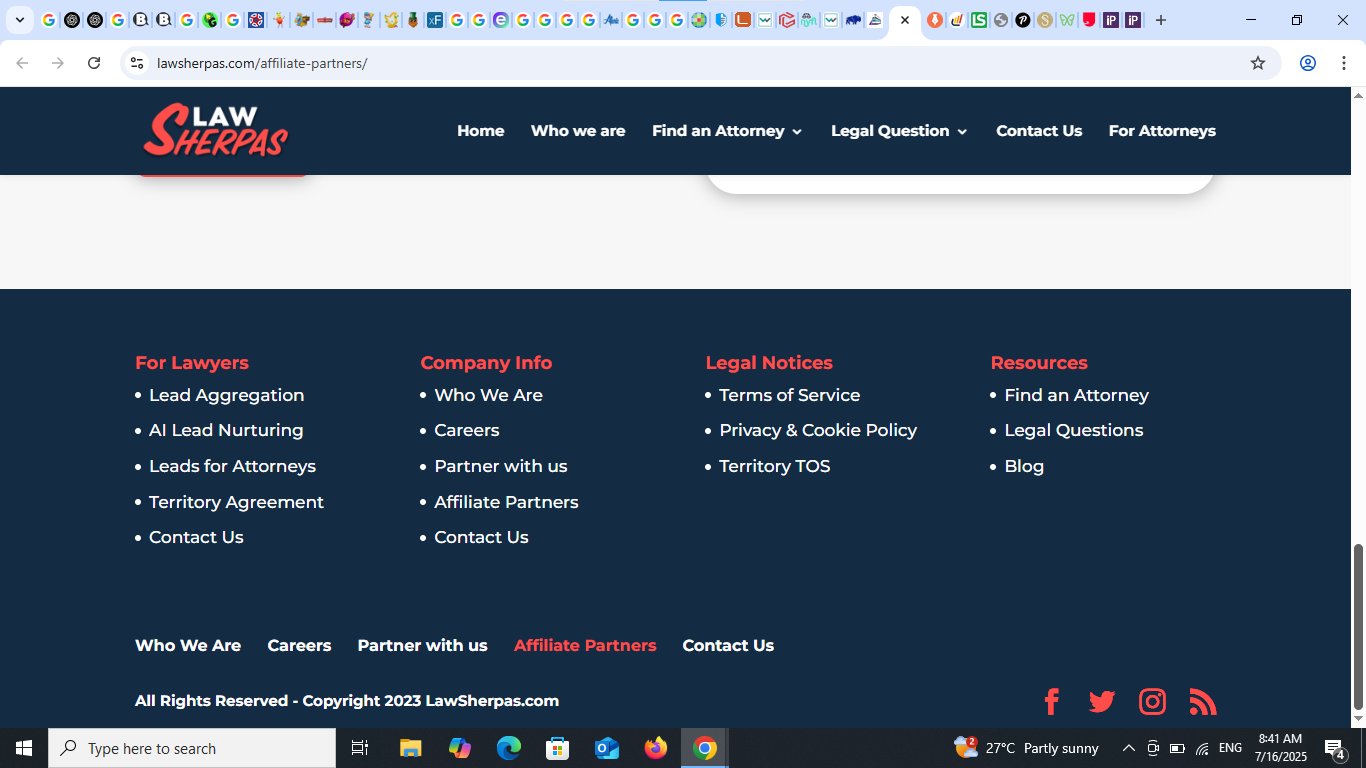View site information icon in address bar
1366x768 pixels.
click(x=137, y=63)
